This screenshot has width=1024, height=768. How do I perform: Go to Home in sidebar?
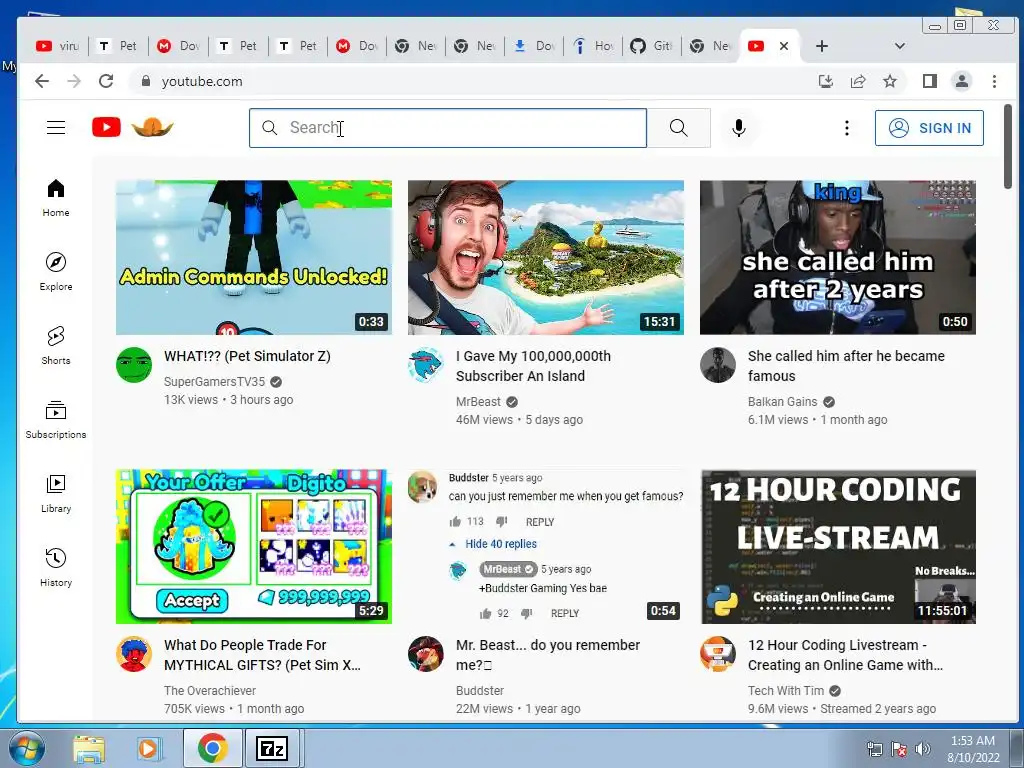pos(56,198)
